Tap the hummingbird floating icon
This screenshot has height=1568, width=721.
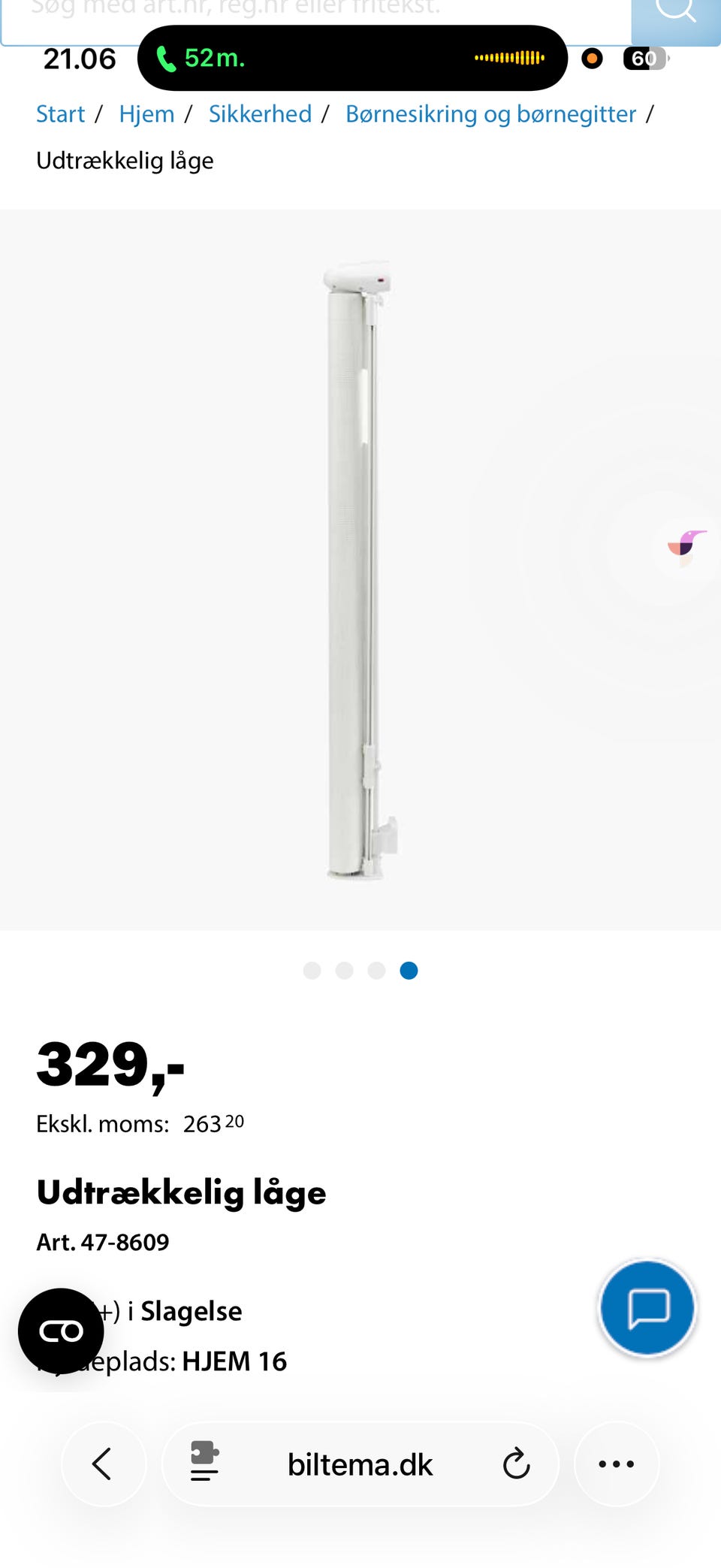tap(686, 548)
